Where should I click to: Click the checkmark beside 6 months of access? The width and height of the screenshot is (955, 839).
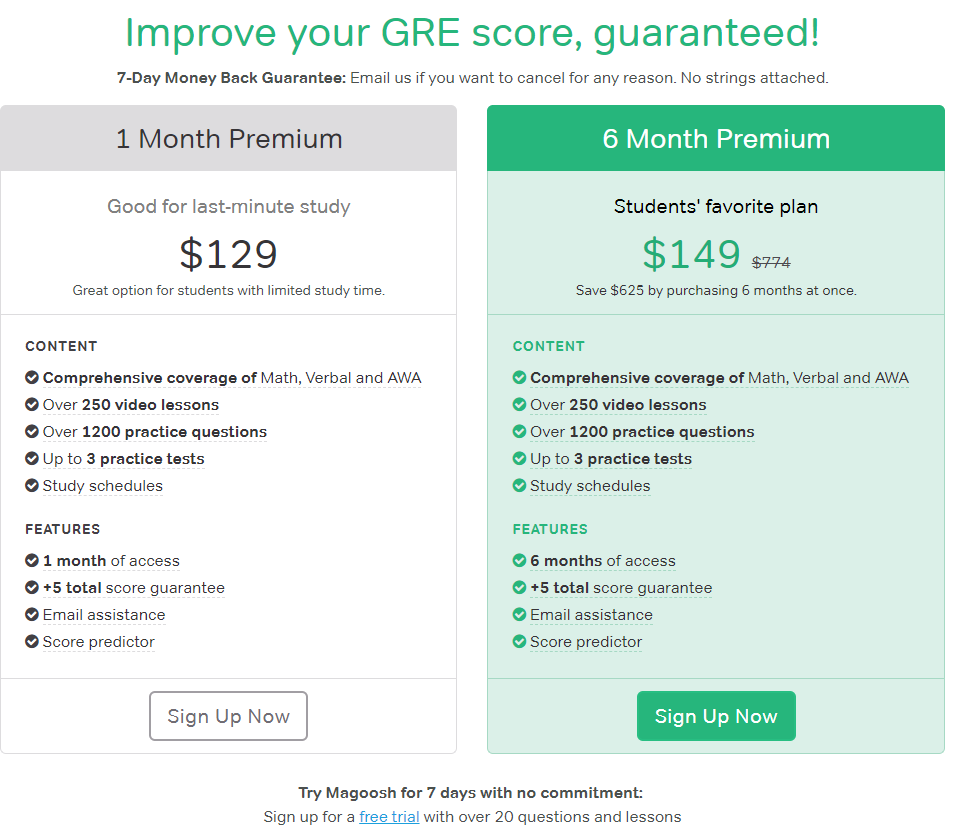tap(519, 561)
